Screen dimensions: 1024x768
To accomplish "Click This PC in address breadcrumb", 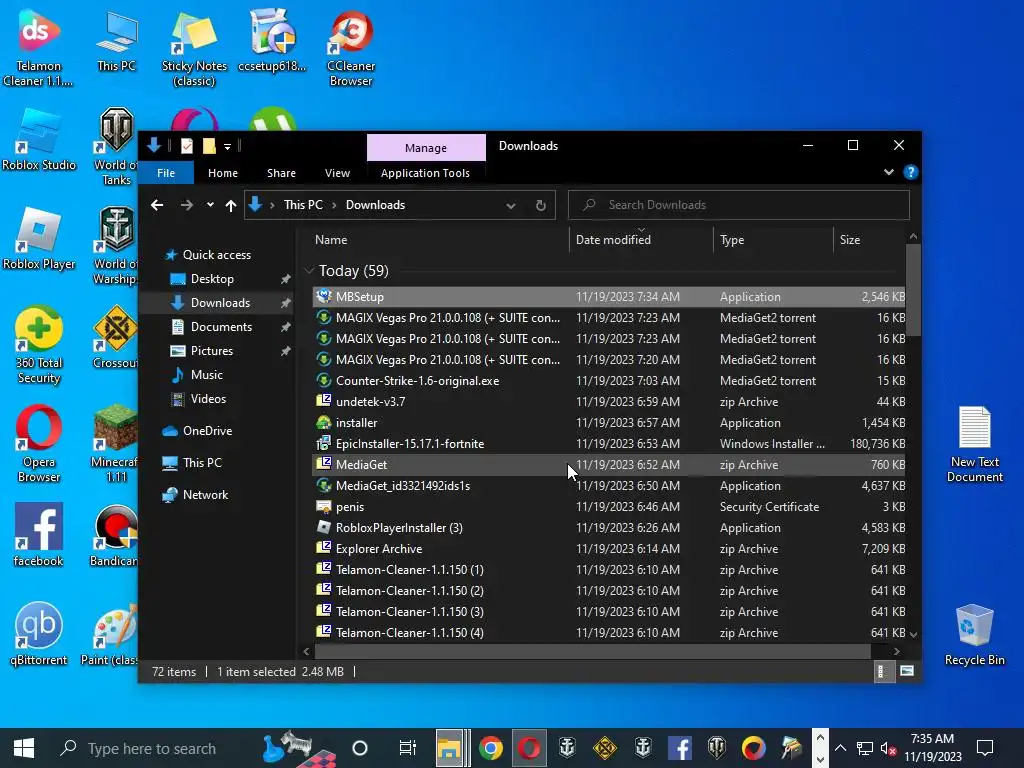I will click(x=303, y=205).
